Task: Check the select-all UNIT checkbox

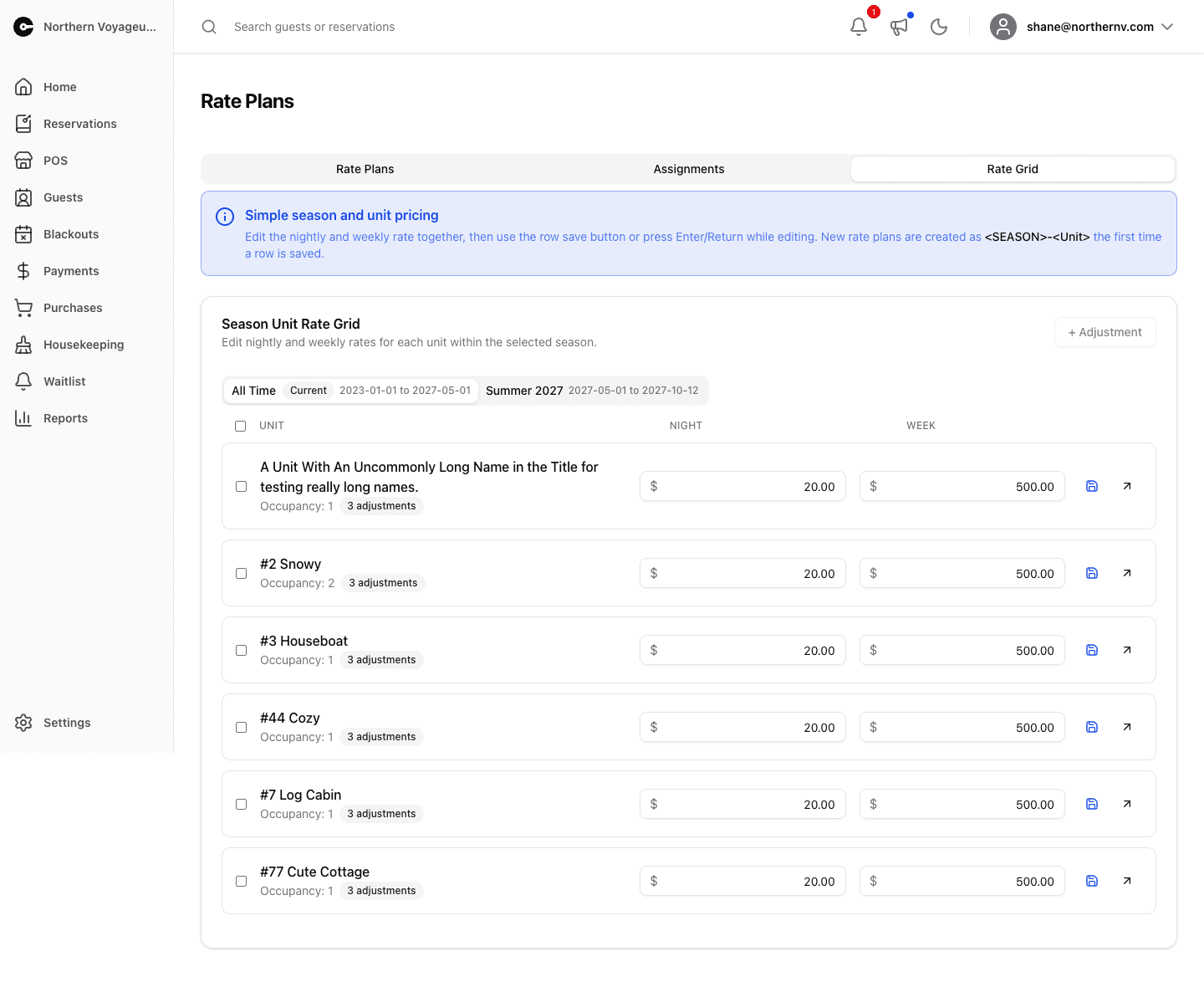Action: 241,426
